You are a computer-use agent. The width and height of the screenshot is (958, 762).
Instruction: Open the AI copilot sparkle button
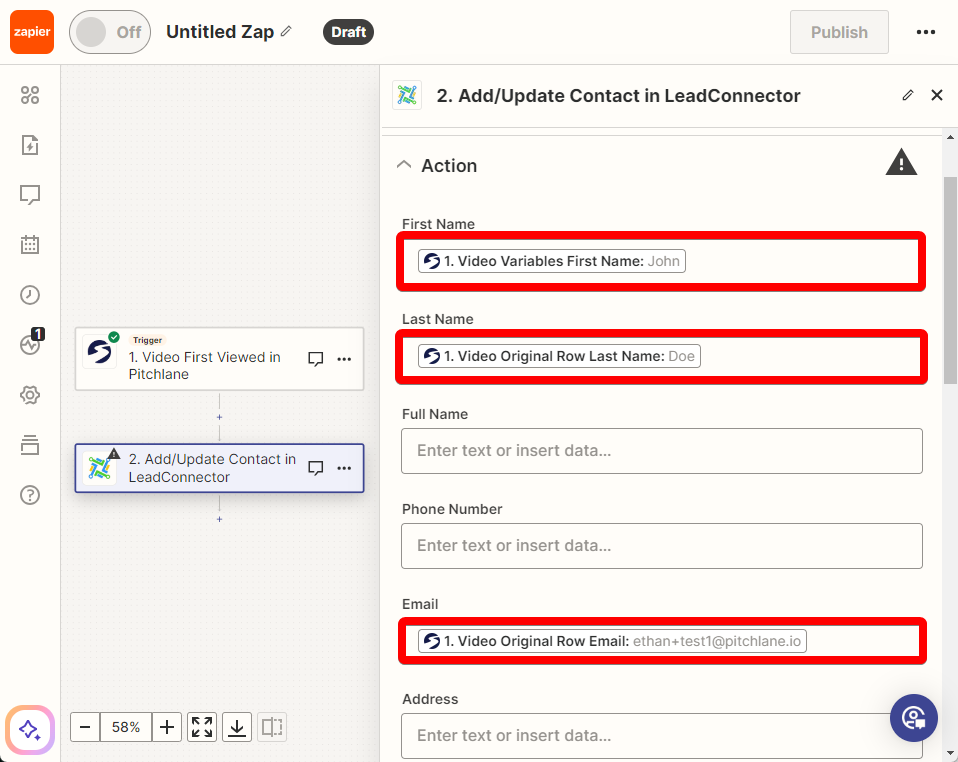click(x=30, y=730)
